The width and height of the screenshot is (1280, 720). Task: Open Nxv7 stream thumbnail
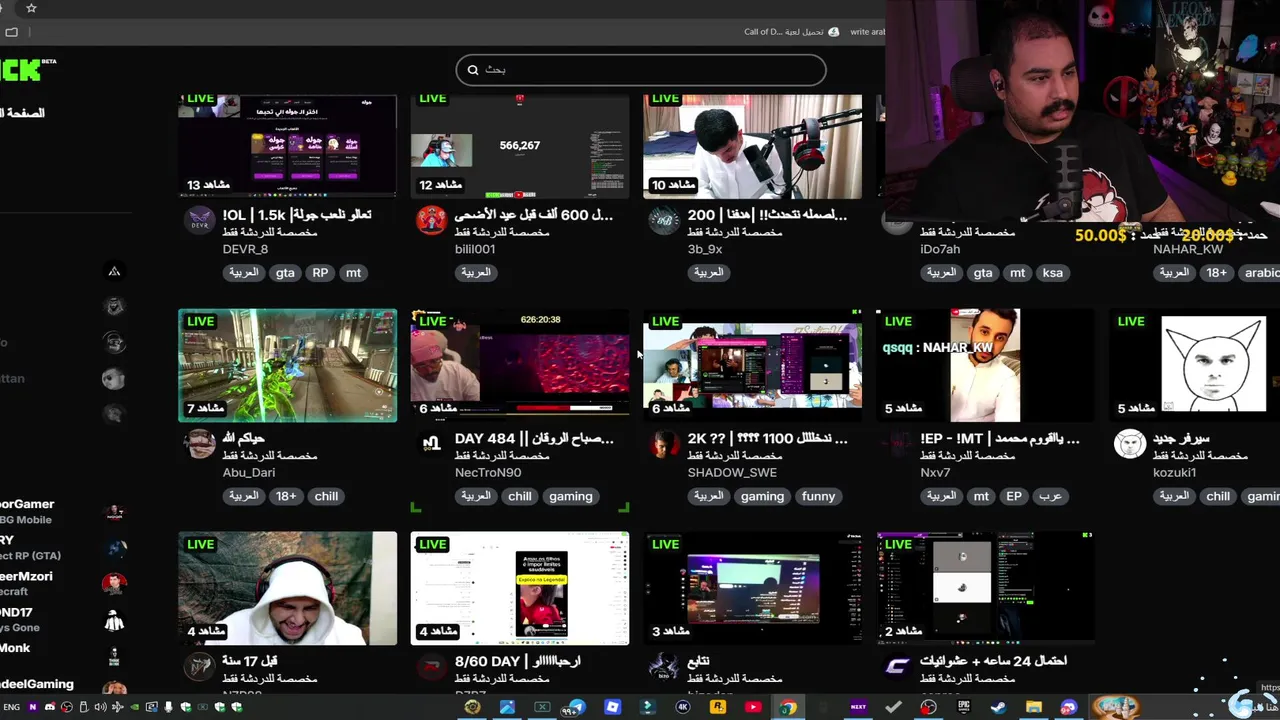pyautogui.click(x=985, y=365)
